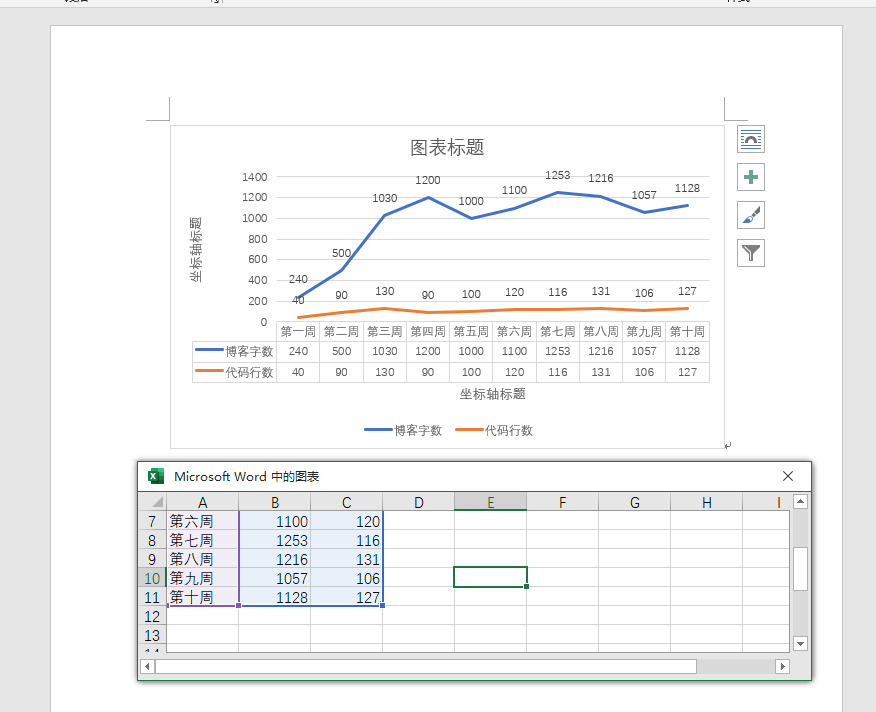Viewport: 876px width, 712px height.
Task: Select column H header
Action: click(x=707, y=502)
